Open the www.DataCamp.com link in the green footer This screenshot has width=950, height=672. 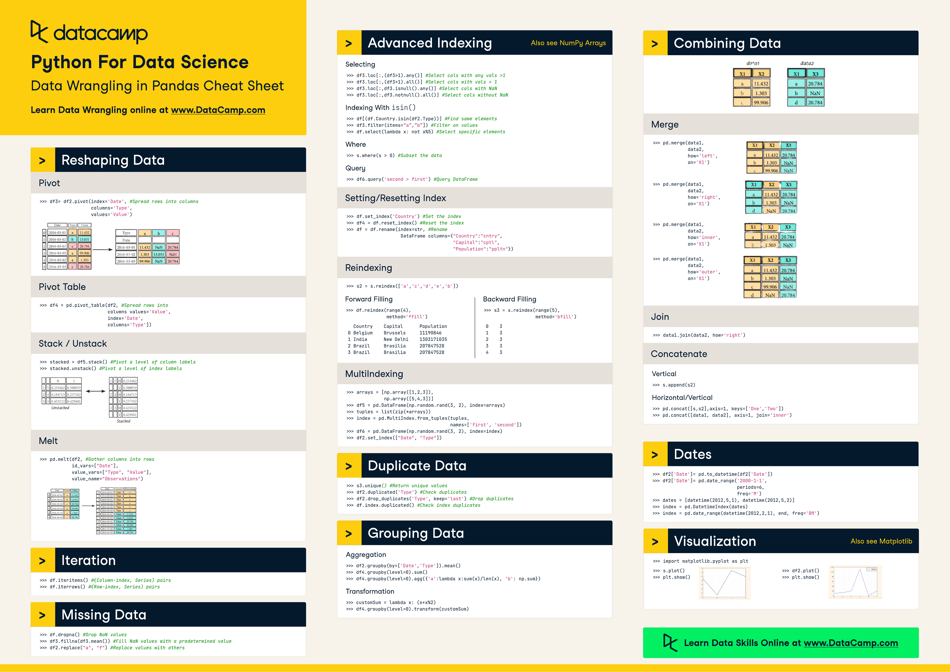pos(851,643)
